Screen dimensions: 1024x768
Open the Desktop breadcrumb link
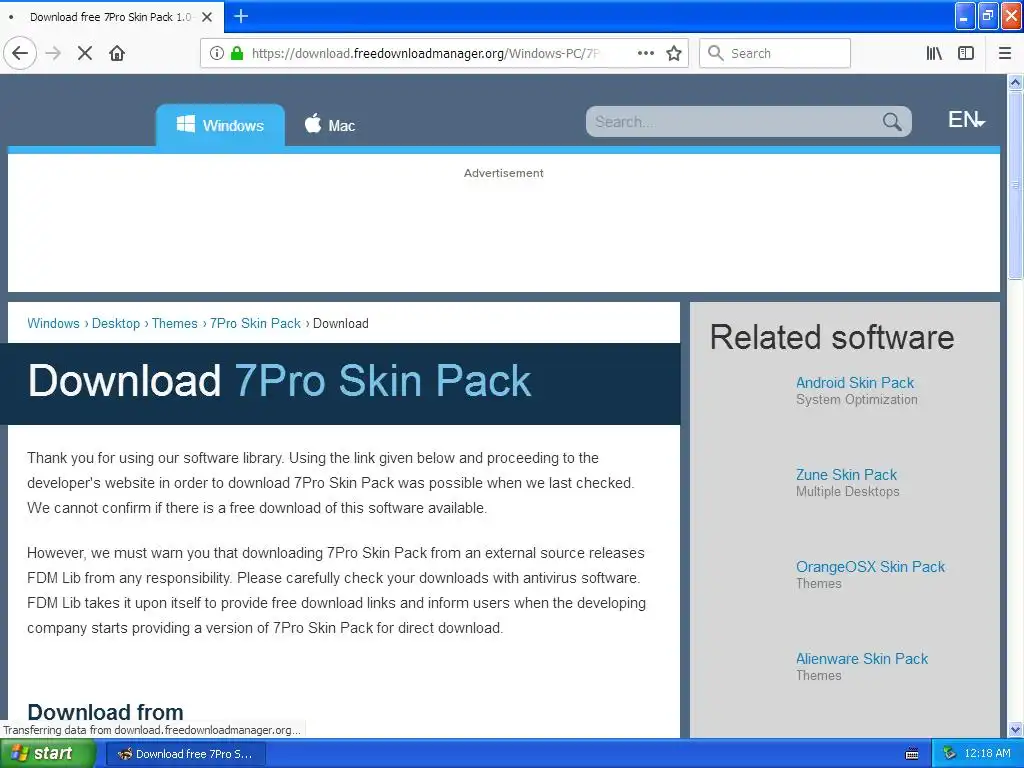116,323
